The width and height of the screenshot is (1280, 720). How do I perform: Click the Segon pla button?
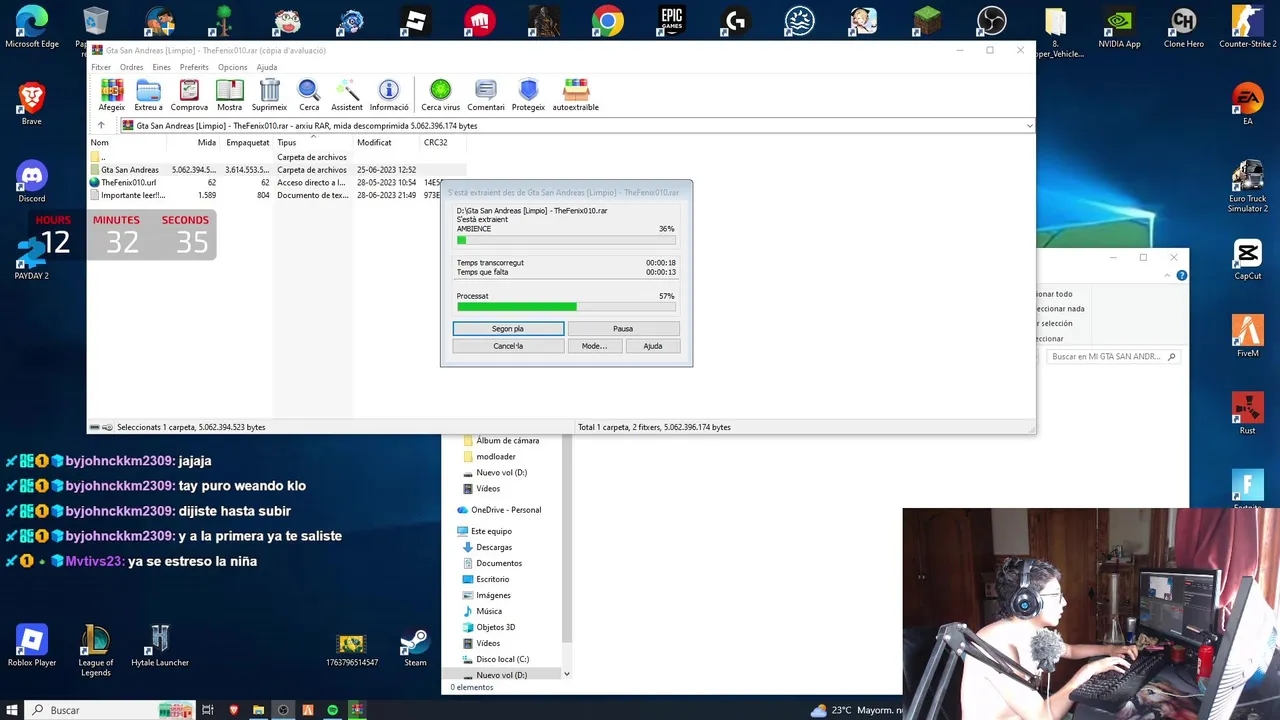click(x=508, y=328)
